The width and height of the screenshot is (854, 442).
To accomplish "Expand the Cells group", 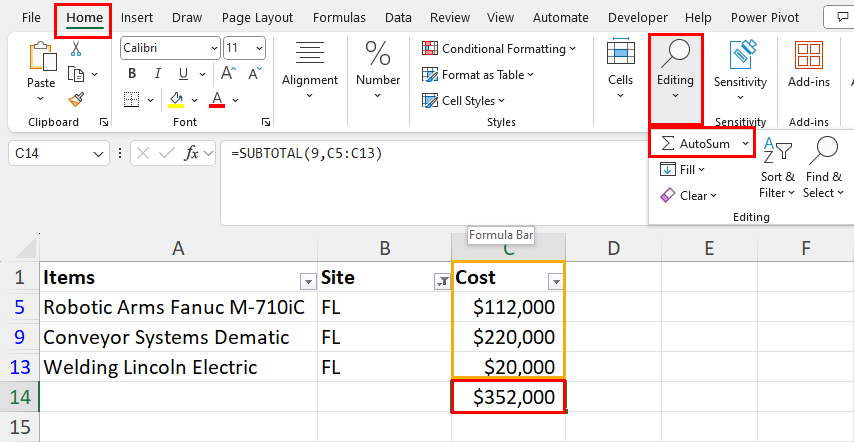I will coord(620,69).
